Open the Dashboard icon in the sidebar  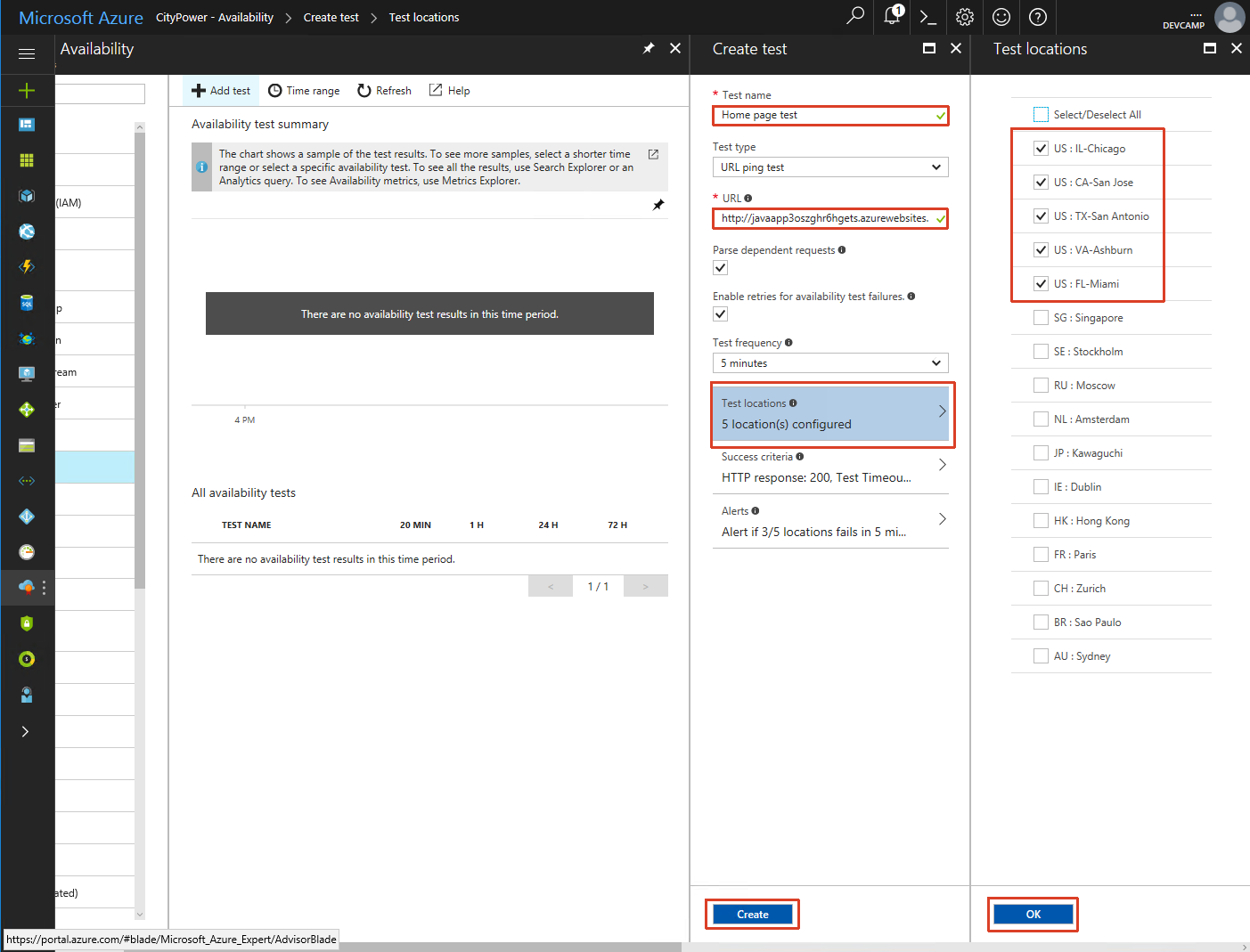click(27, 125)
